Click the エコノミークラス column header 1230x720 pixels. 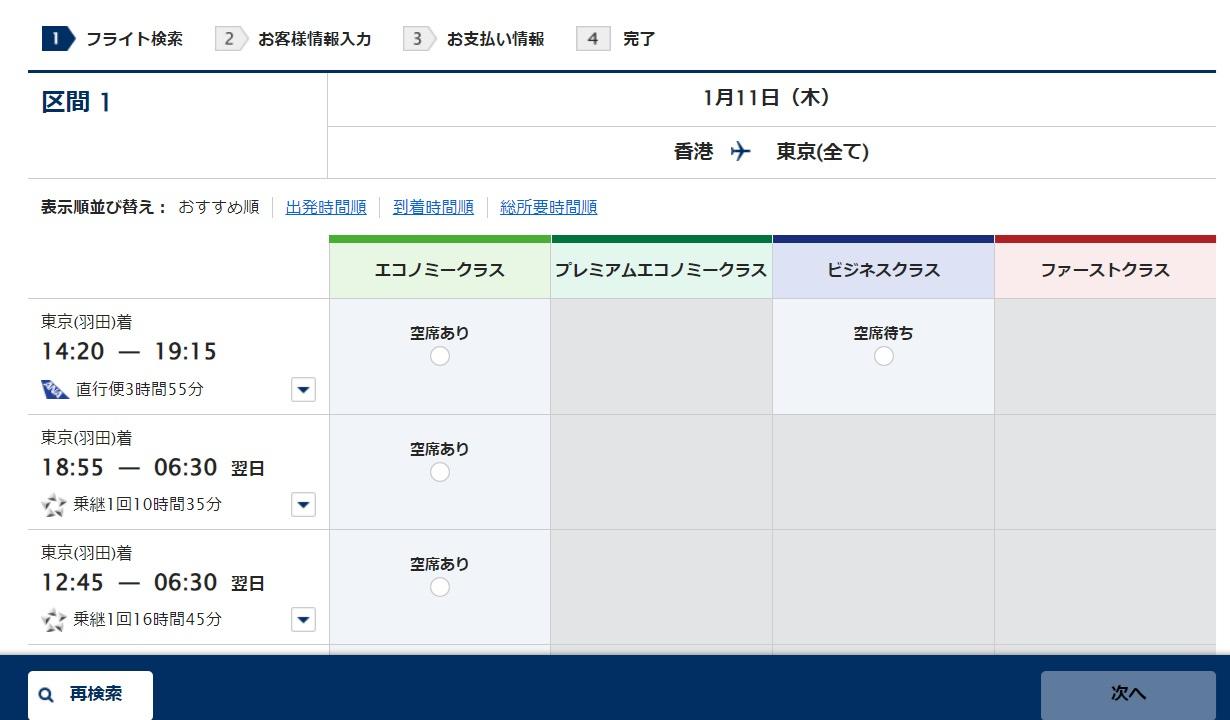click(440, 270)
